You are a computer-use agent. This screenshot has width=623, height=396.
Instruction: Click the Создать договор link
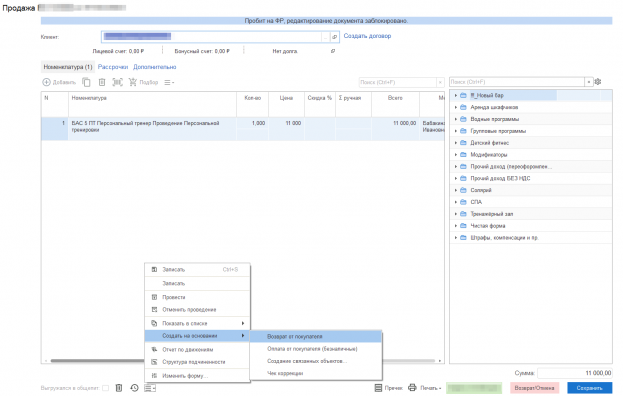pyautogui.click(x=367, y=36)
